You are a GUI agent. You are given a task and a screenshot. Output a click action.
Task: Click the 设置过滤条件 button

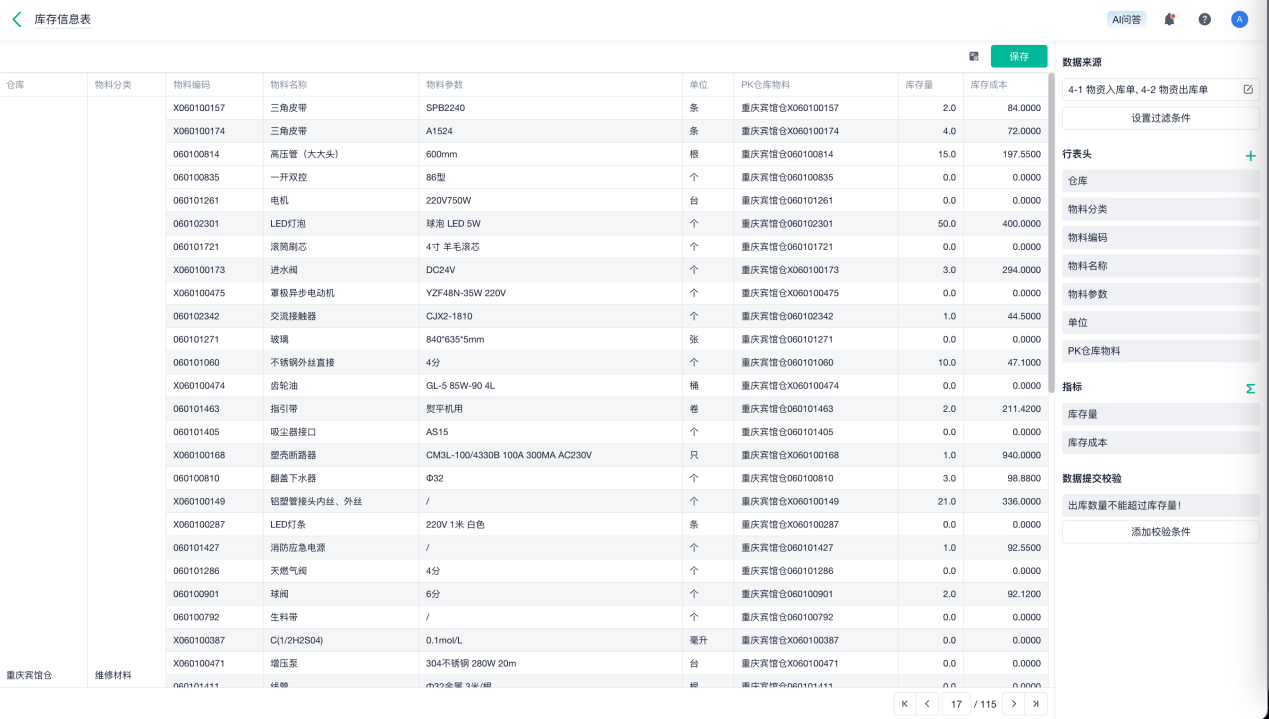pos(1160,118)
